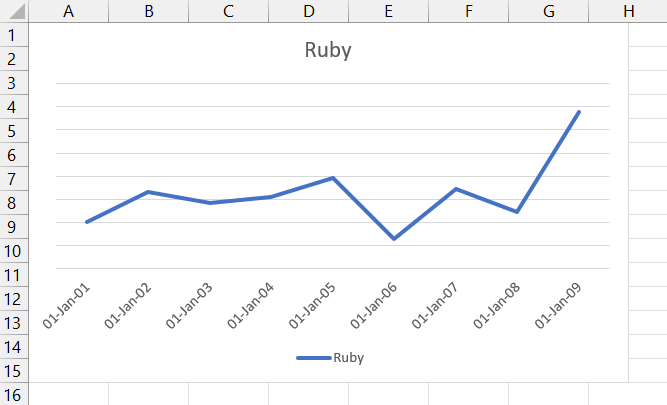667x405 pixels.
Task: Select column H header
Action: pyautogui.click(x=628, y=11)
